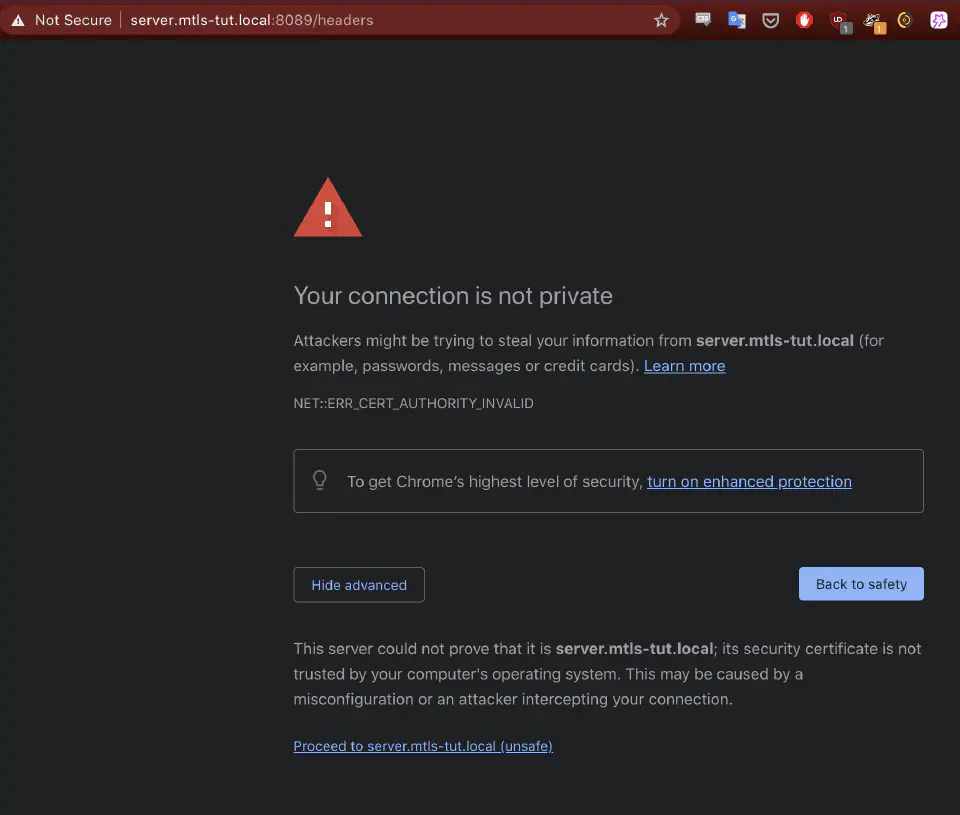Click the Back to safety button
960x815 pixels.
(x=861, y=584)
